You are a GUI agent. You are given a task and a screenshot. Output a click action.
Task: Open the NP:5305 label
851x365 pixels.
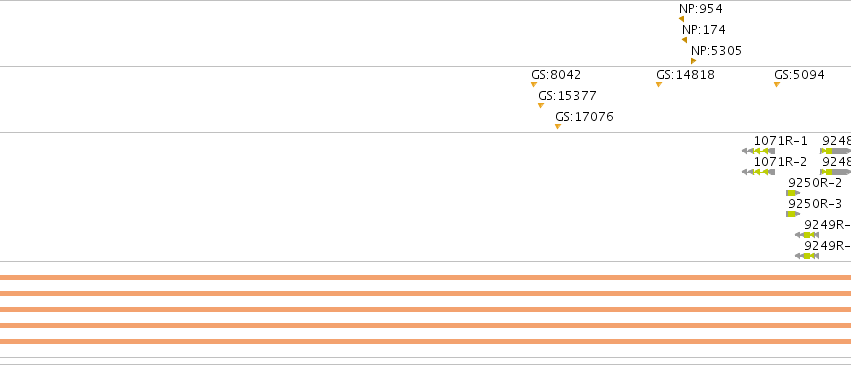pyautogui.click(x=716, y=51)
